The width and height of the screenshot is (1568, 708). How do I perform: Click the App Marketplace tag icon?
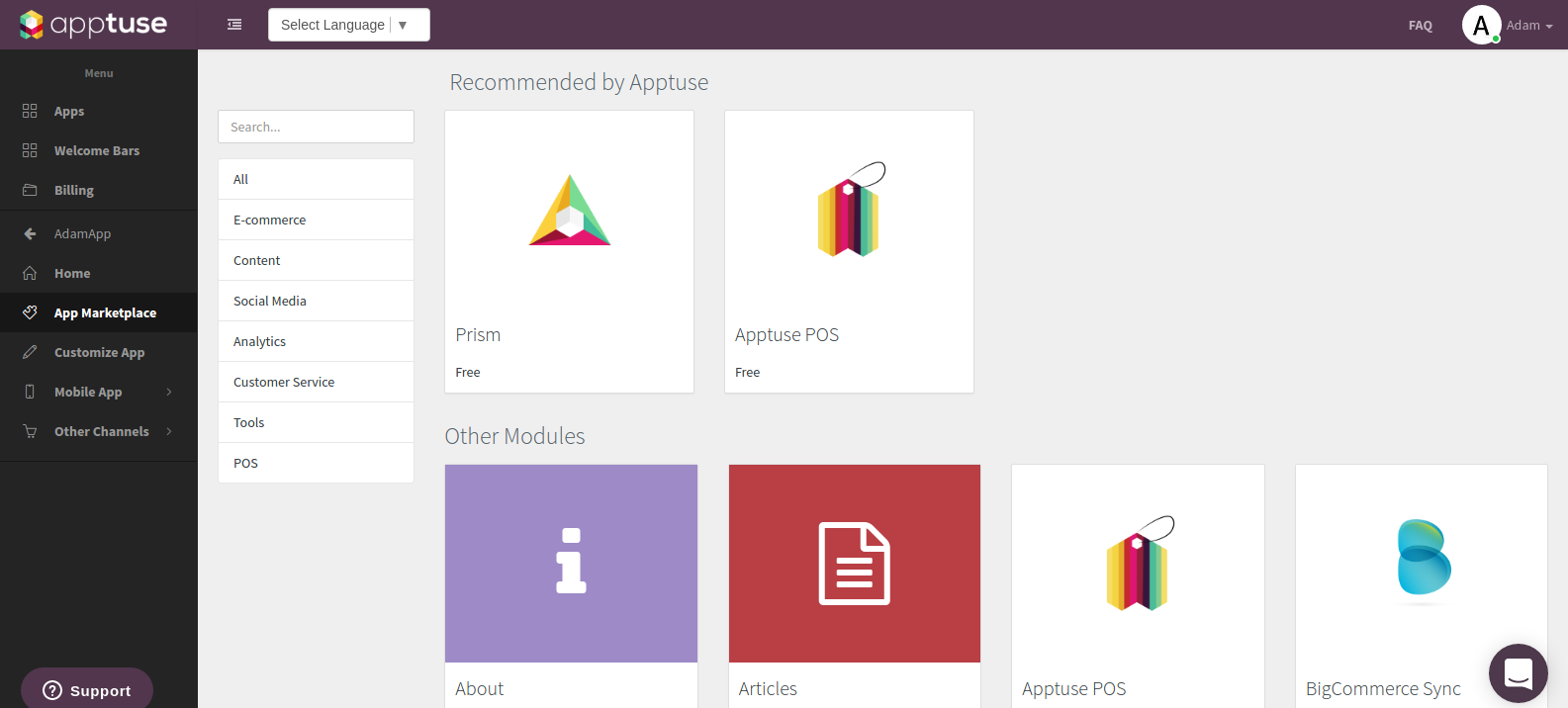(x=30, y=312)
